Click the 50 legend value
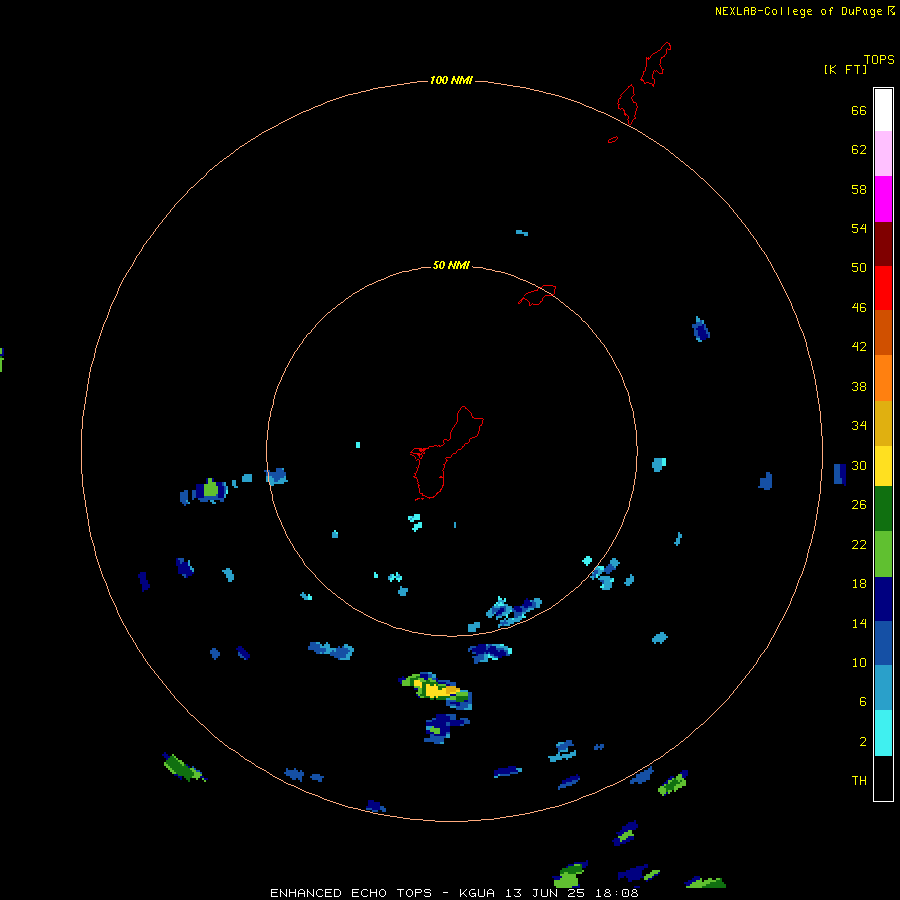Screen dimensions: 900x900 859,268
